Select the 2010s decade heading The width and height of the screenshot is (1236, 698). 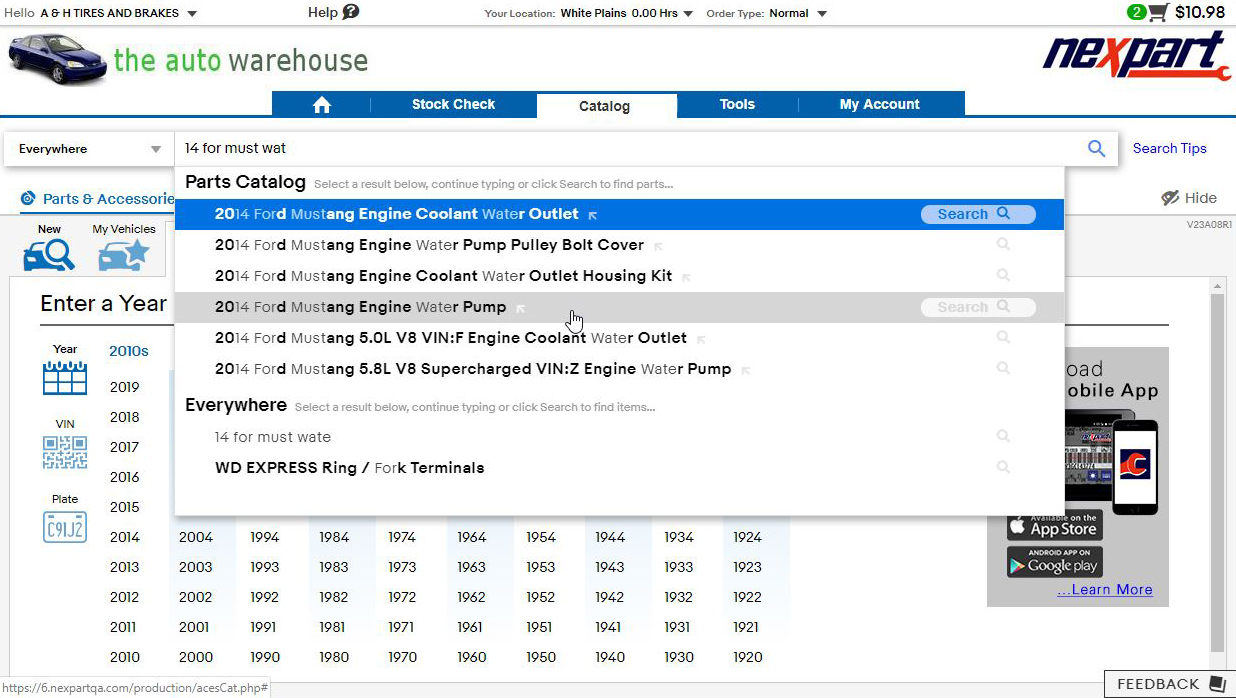pos(129,351)
